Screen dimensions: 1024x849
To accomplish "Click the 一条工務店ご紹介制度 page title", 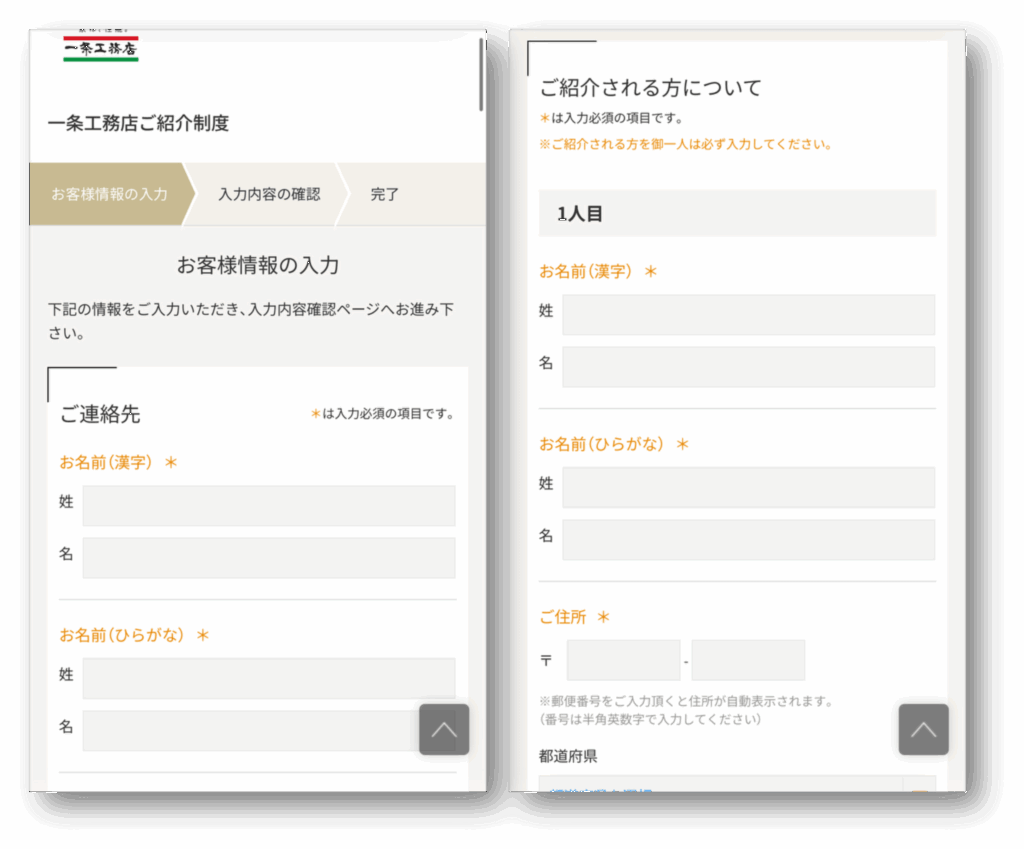I will [x=138, y=124].
